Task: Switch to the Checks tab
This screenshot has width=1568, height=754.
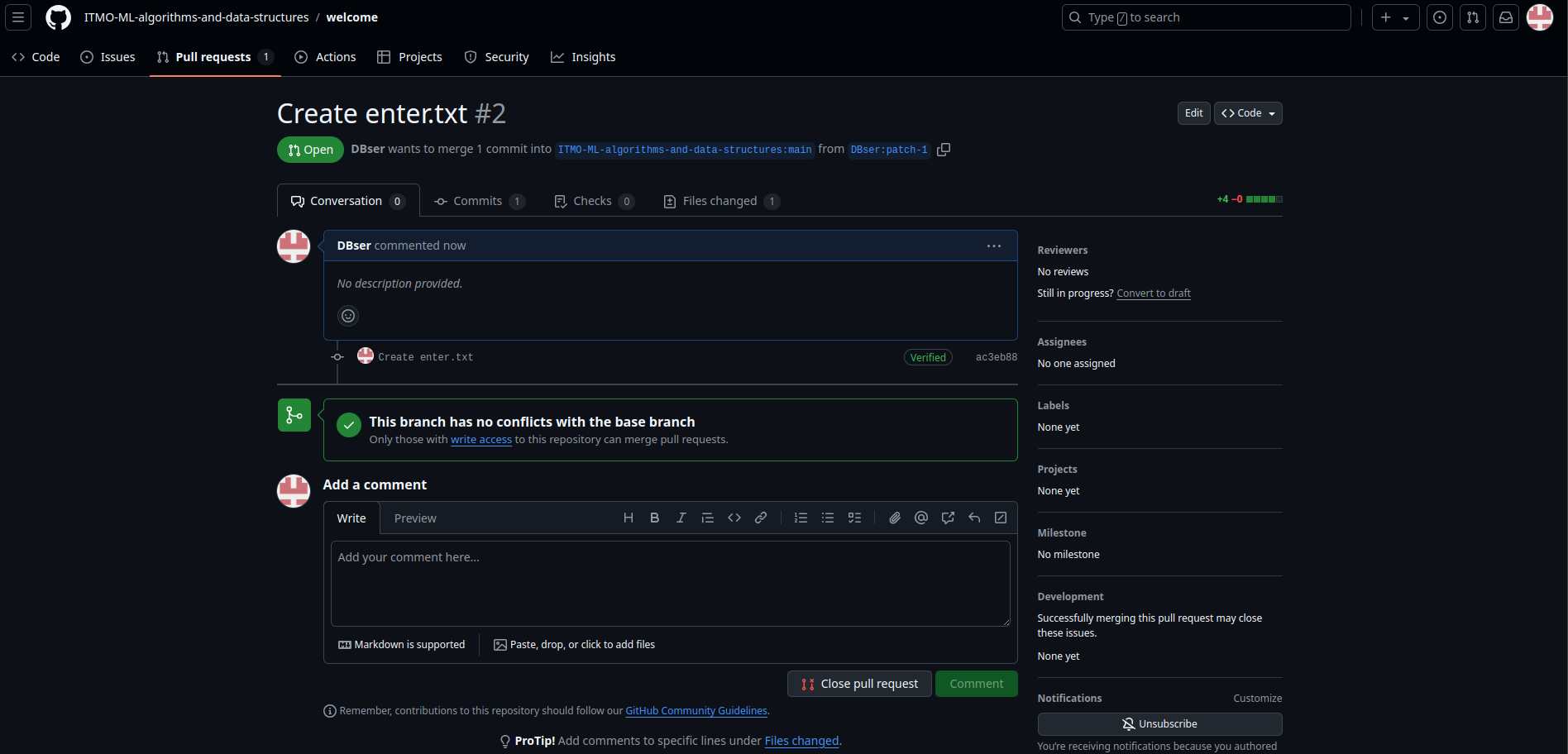Action: coord(594,201)
